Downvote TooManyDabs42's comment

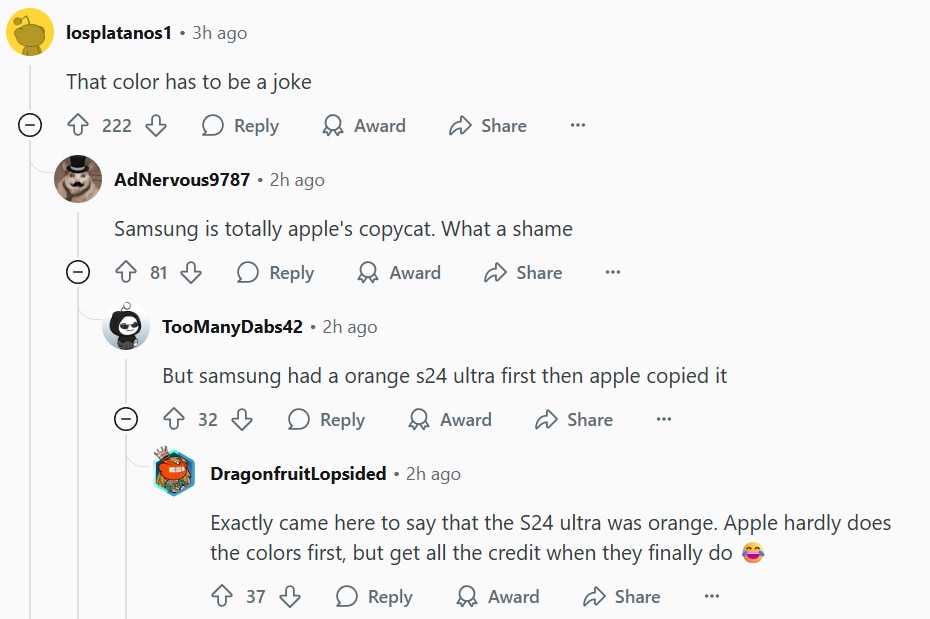241,420
